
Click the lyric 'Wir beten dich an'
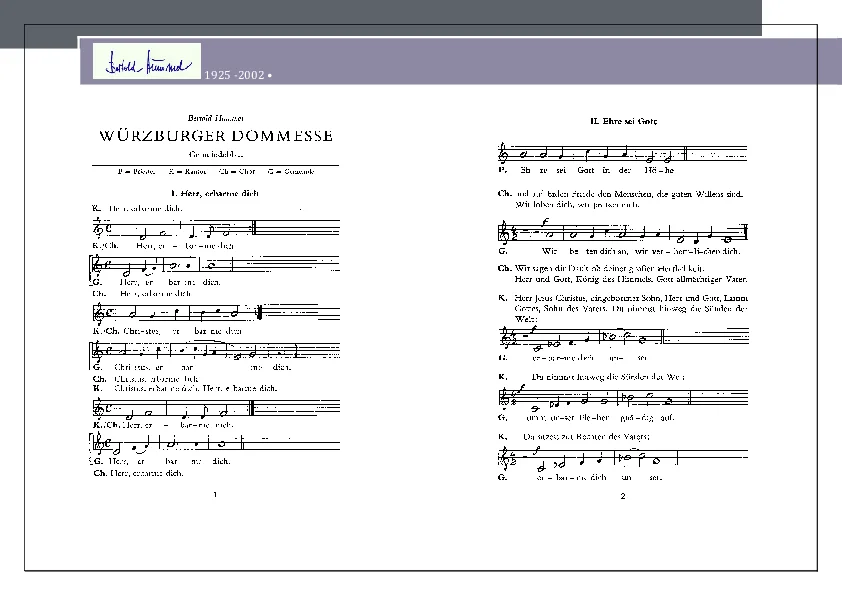[x=584, y=251]
